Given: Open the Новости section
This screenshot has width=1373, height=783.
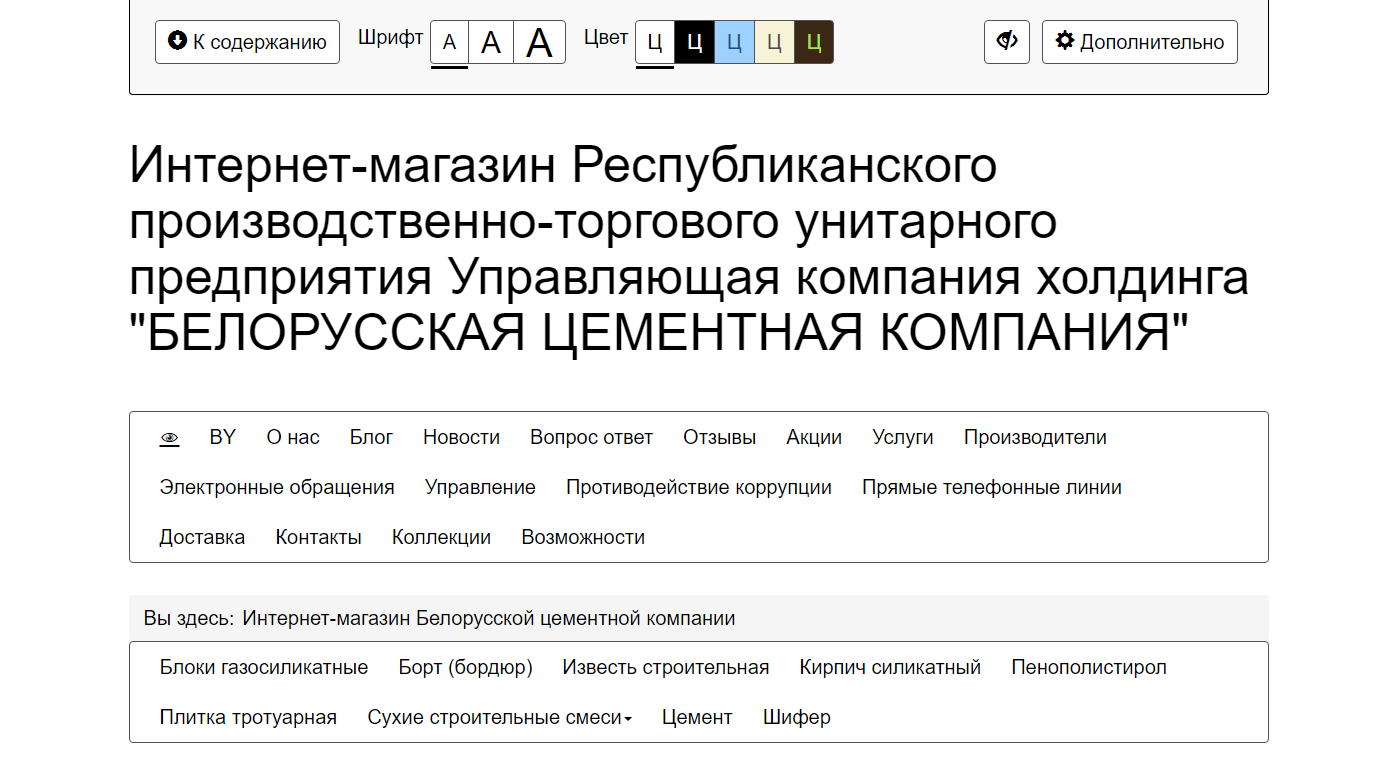Looking at the screenshot, I should (461, 437).
